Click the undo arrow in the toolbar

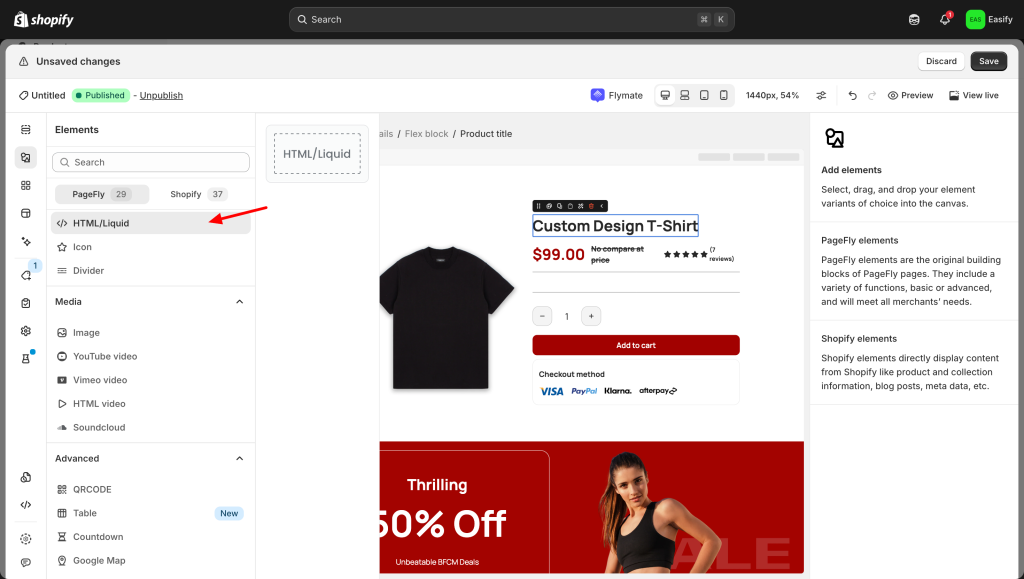click(x=852, y=95)
